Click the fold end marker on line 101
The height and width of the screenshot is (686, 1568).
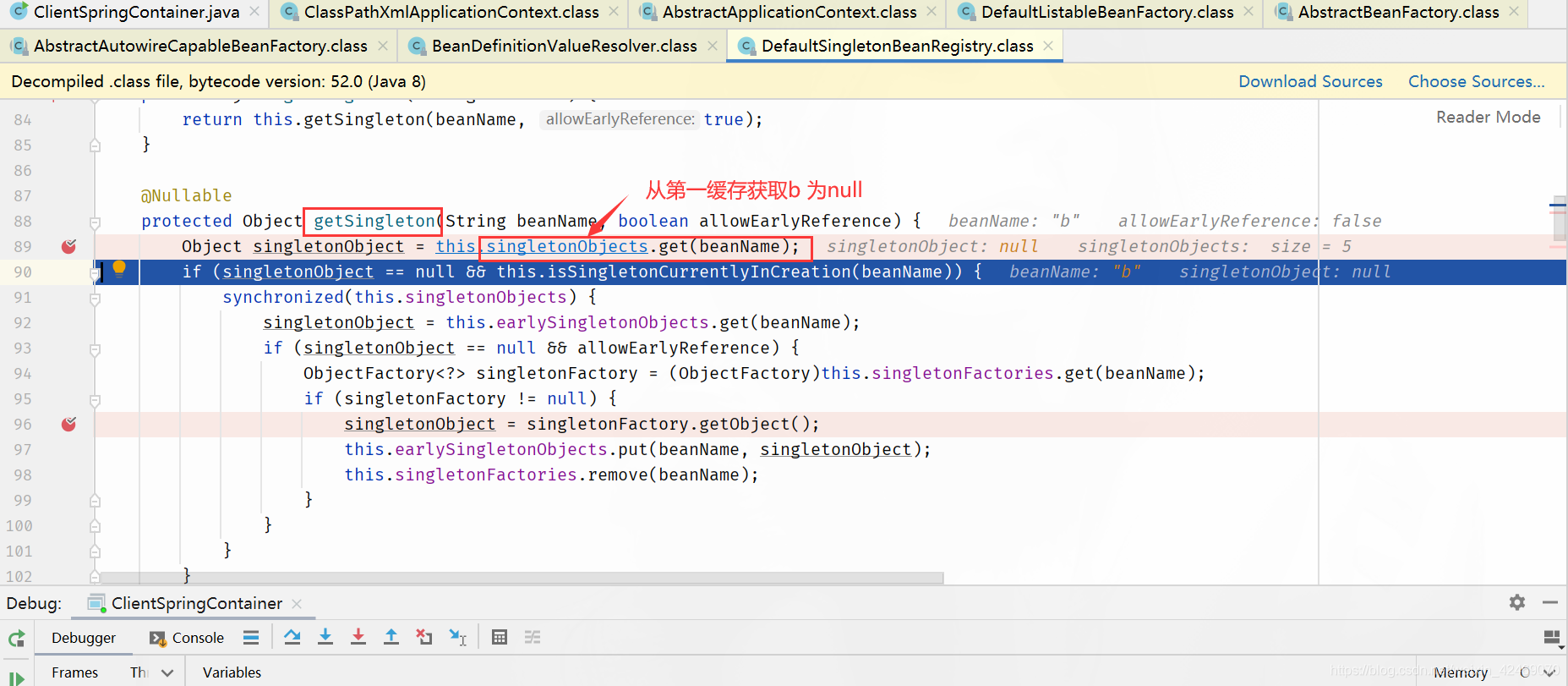pyautogui.click(x=95, y=551)
